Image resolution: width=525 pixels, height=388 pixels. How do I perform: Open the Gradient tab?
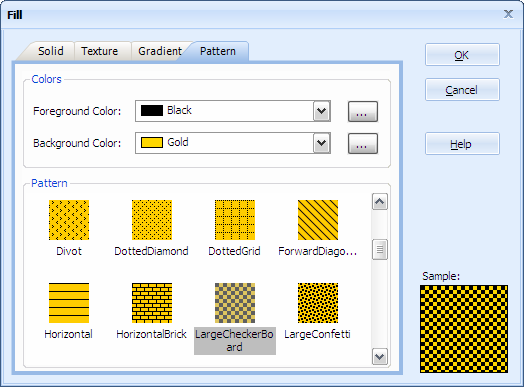coord(160,51)
